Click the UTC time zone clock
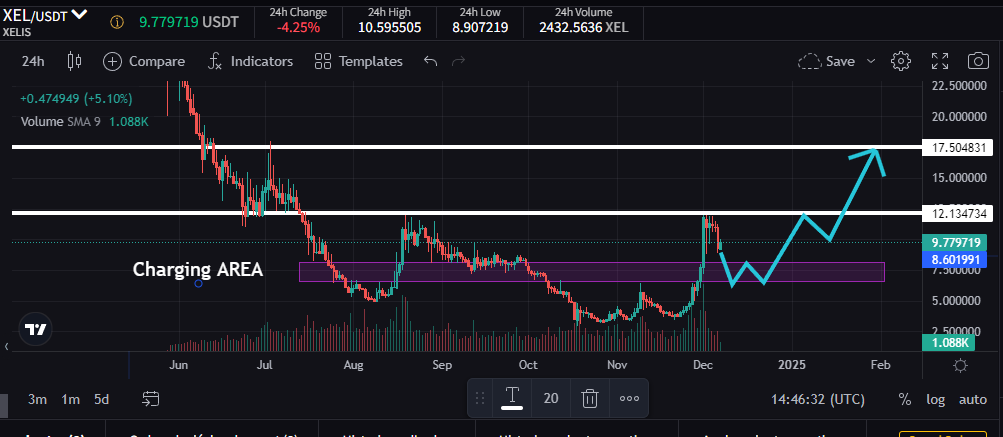Image resolution: width=1003 pixels, height=437 pixels. click(817, 399)
